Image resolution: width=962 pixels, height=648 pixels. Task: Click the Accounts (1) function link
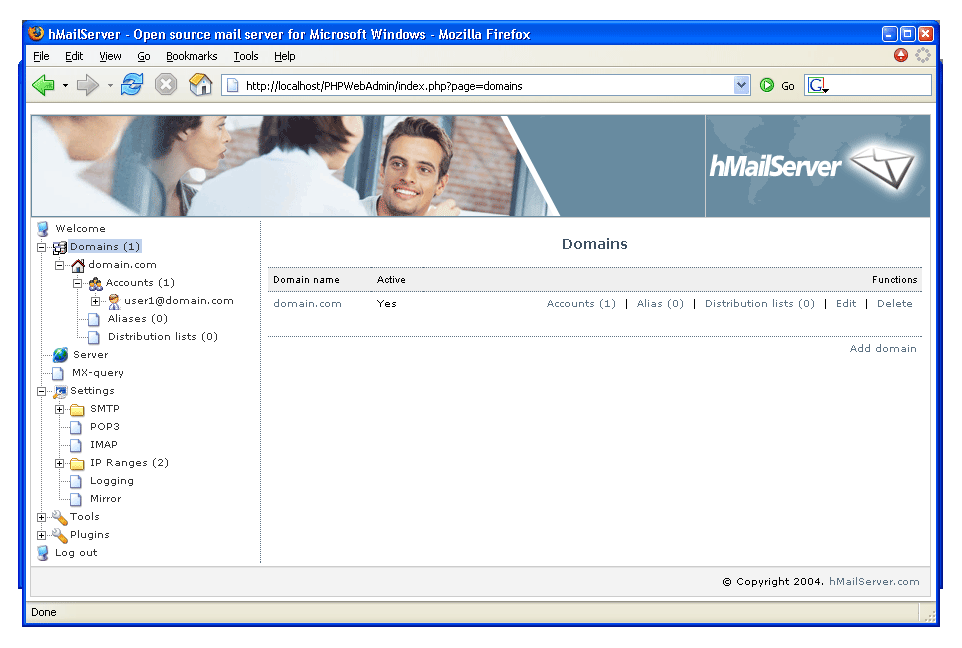click(581, 304)
